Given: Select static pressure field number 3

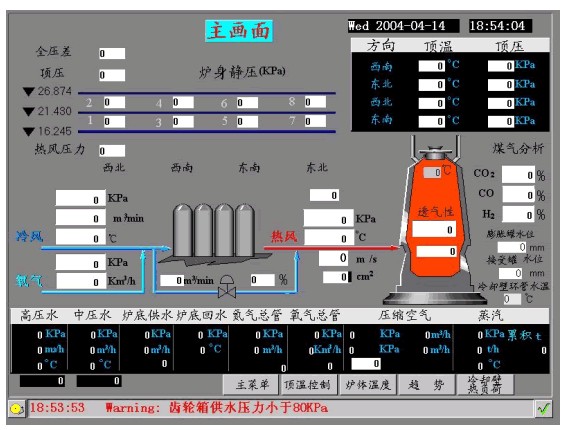Looking at the screenshot, I should pyautogui.click(x=183, y=122).
